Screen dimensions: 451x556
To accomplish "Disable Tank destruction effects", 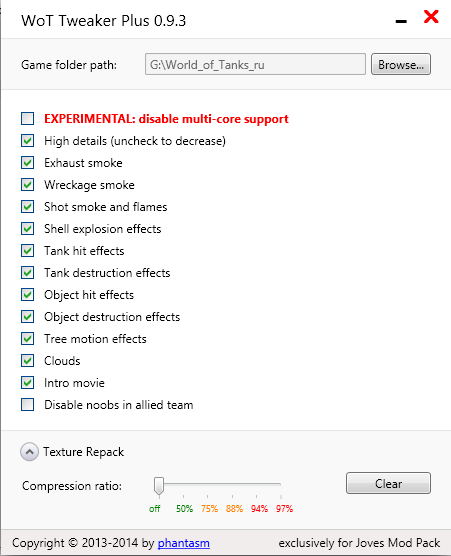I will click(x=28, y=273).
